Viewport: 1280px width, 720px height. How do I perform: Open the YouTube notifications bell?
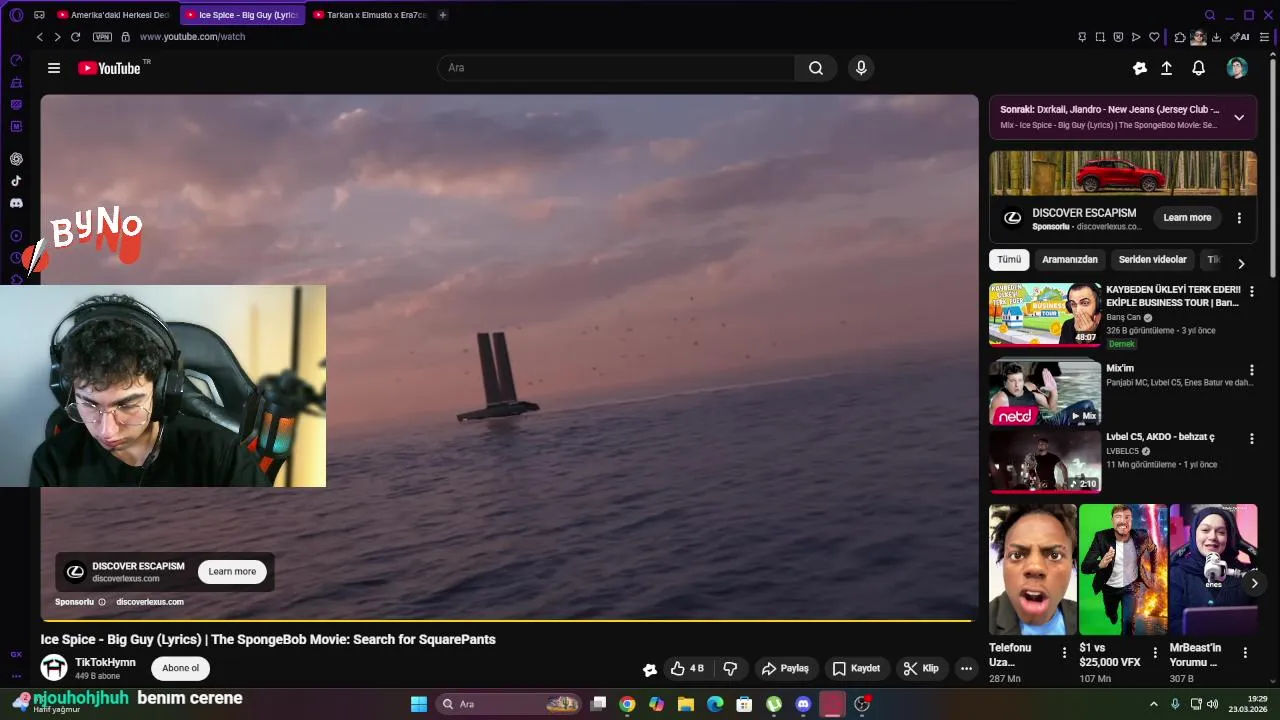coord(1198,68)
